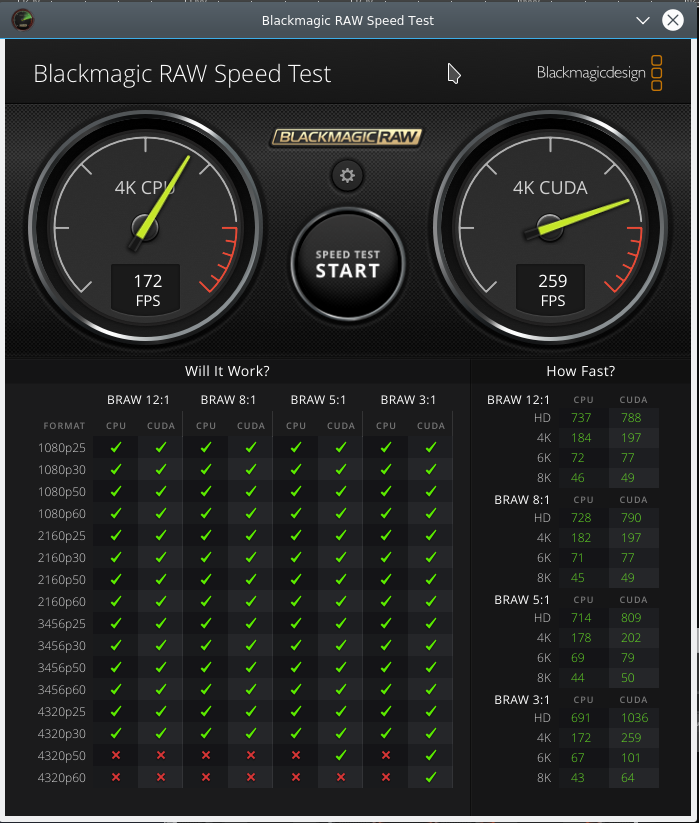Click BRAW 8:1 column header in Will It Work
The height and width of the screenshot is (823, 699).
pos(228,400)
